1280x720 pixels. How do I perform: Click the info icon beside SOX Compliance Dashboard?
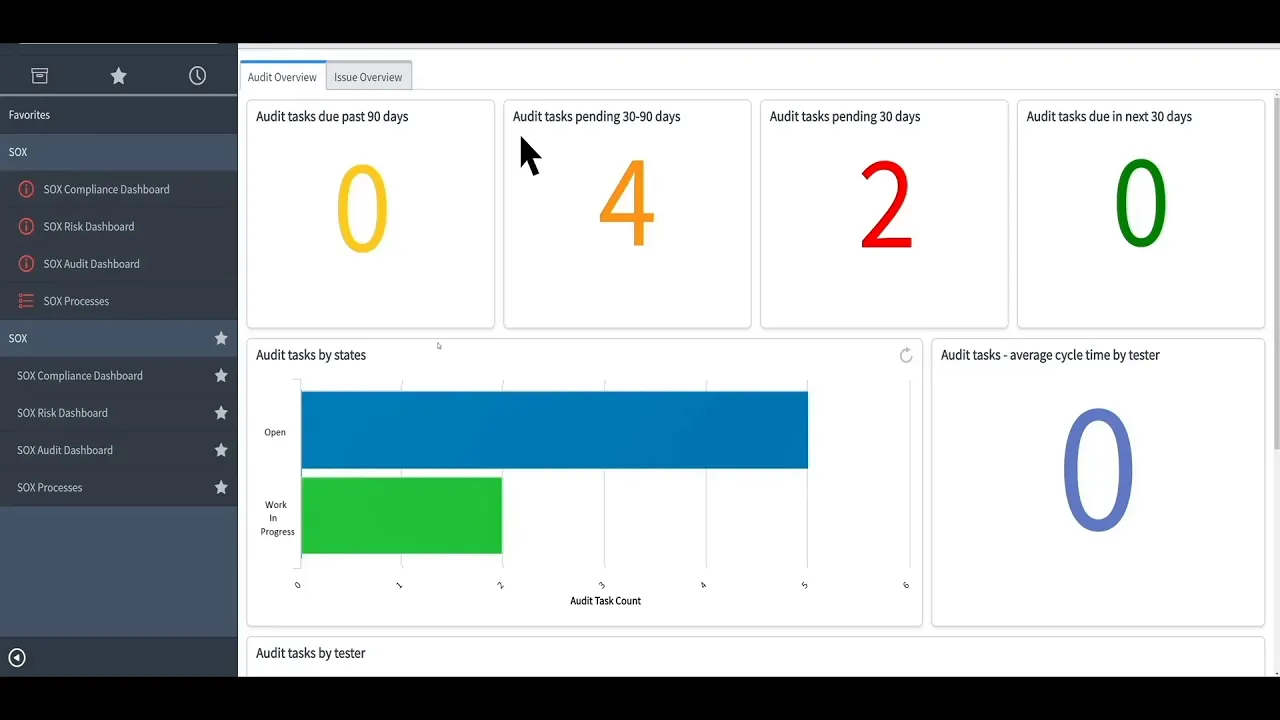click(26, 189)
